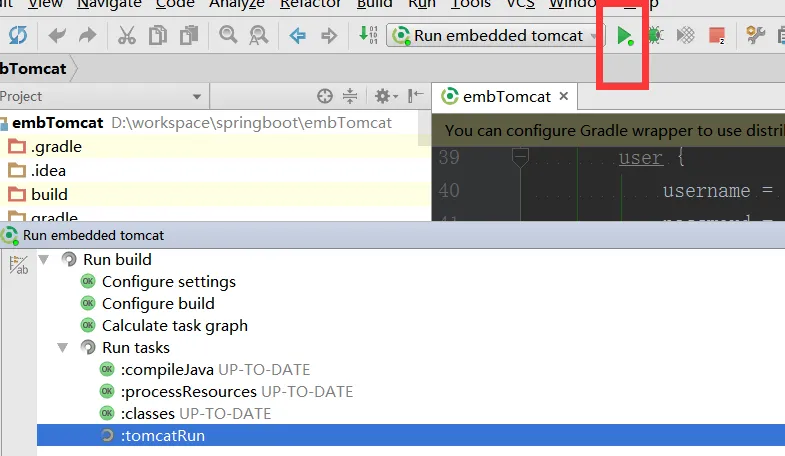Toggle the text view mode in the build panel
This screenshot has width=785, height=456.
tap(19, 265)
